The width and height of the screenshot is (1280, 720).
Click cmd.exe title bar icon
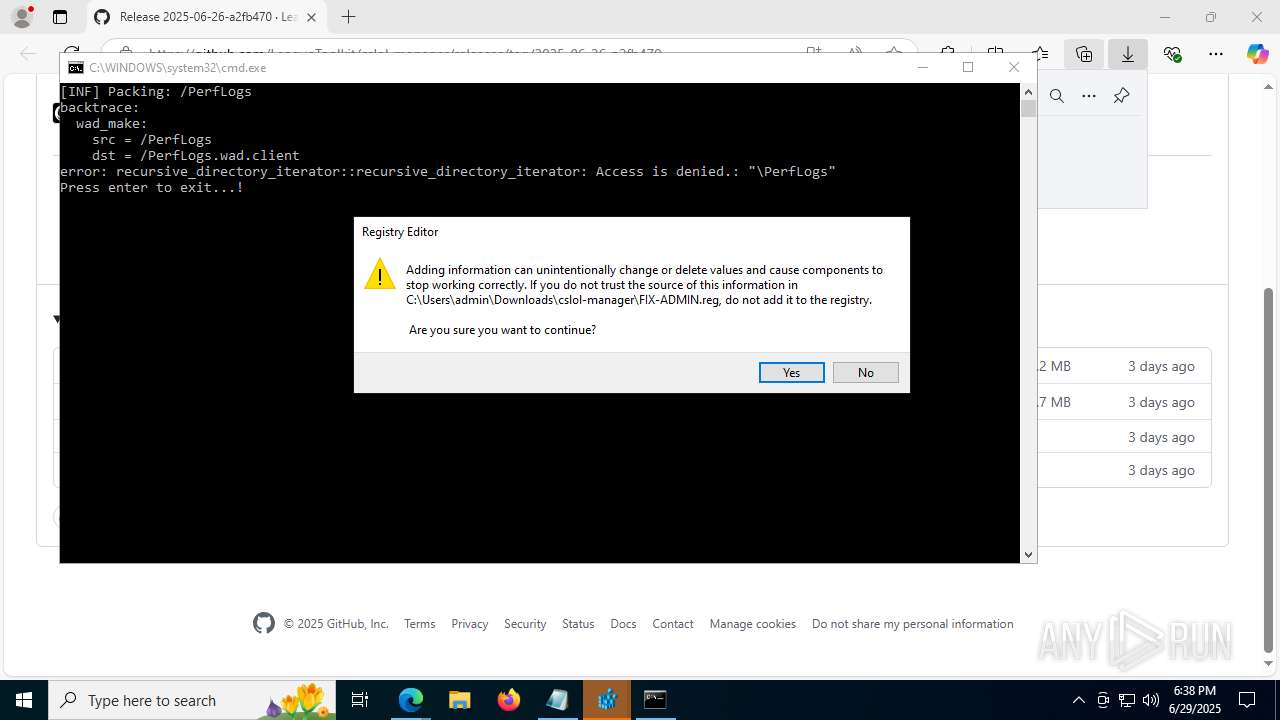(75, 67)
